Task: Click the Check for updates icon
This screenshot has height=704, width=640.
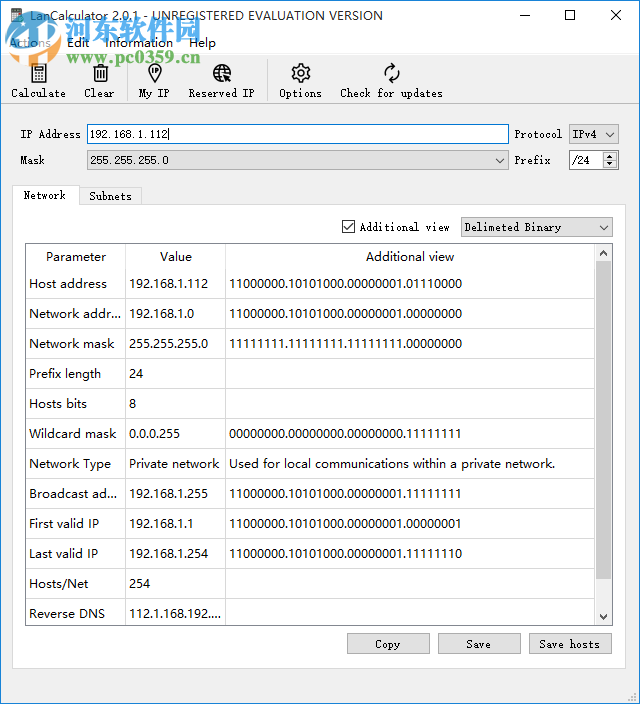Action: 392,73
